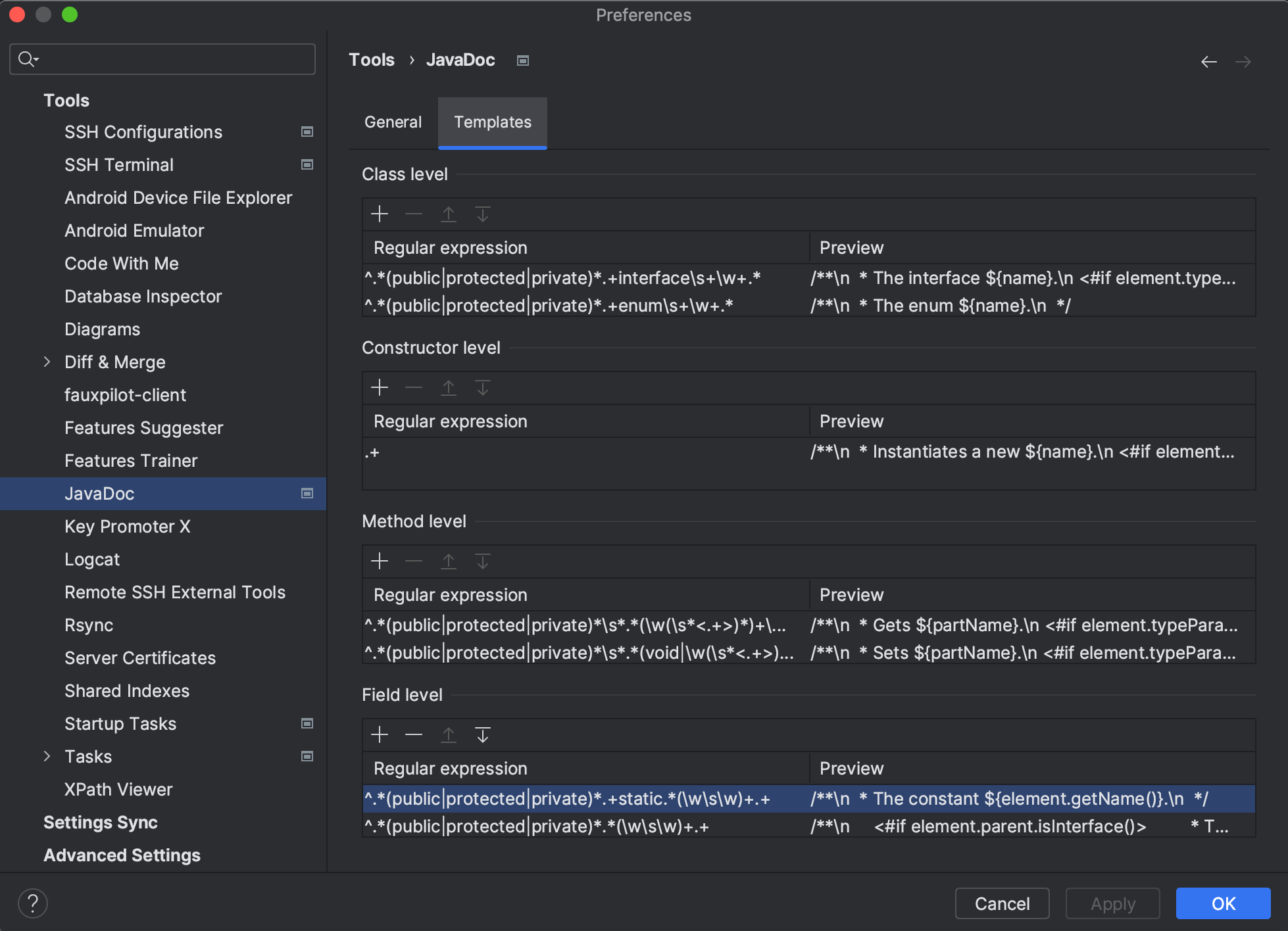Viewport: 1288px width, 931px height.
Task: Add a new Field level template
Action: tap(380, 735)
